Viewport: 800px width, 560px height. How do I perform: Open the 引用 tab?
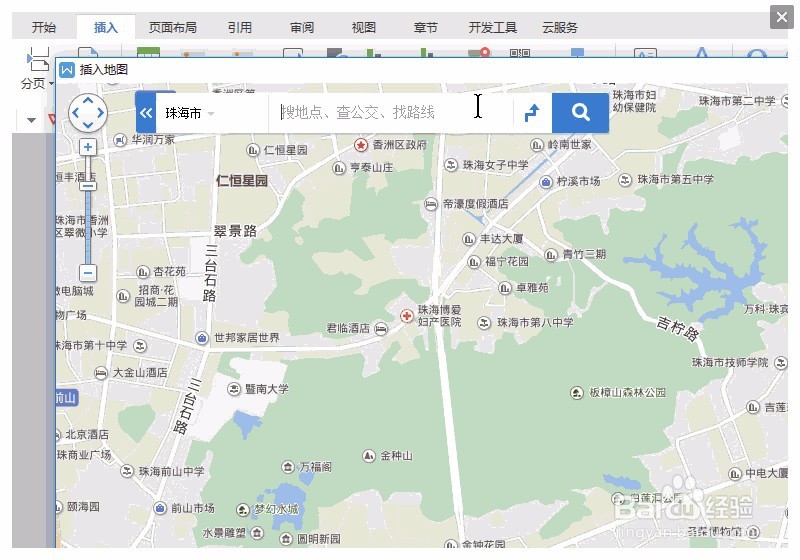click(x=240, y=28)
